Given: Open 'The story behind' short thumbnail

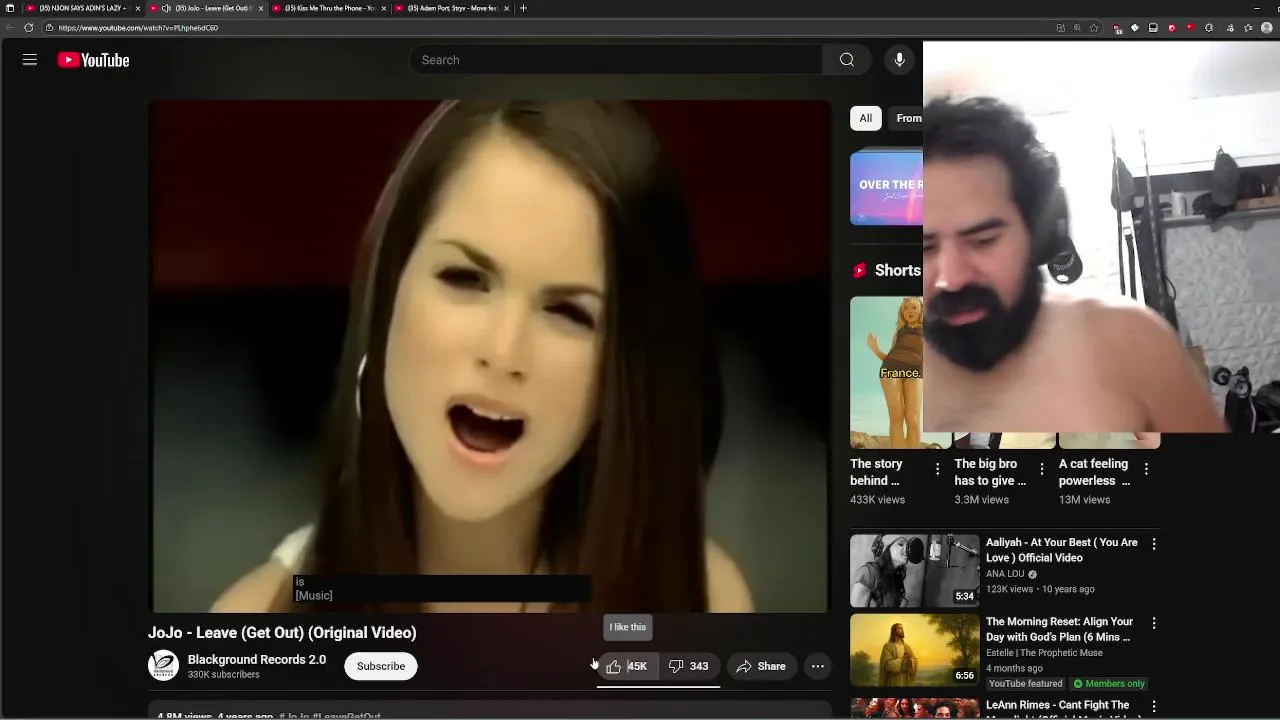Looking at the screenshot, I should pyautogui.click(x=886, y=372).
